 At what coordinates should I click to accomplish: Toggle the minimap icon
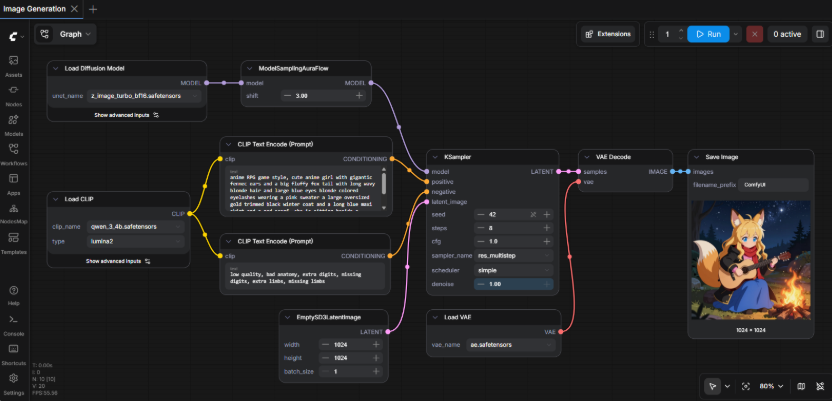tap(801, 386)
